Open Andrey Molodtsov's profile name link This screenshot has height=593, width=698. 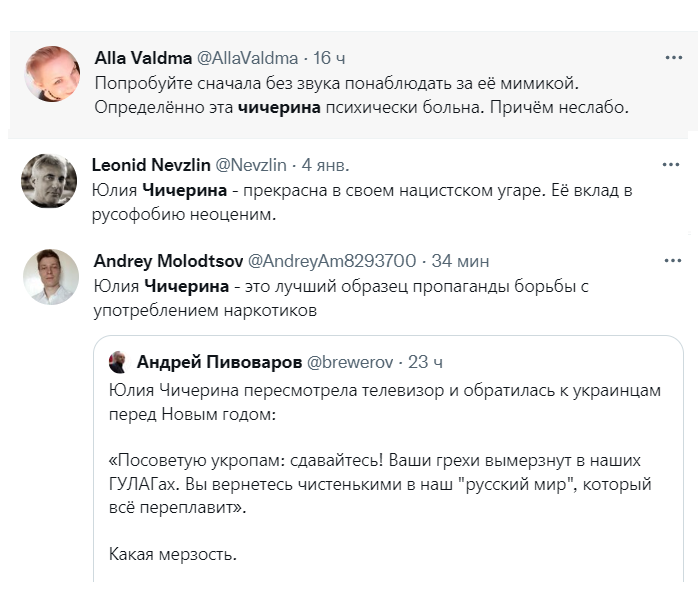167,261
